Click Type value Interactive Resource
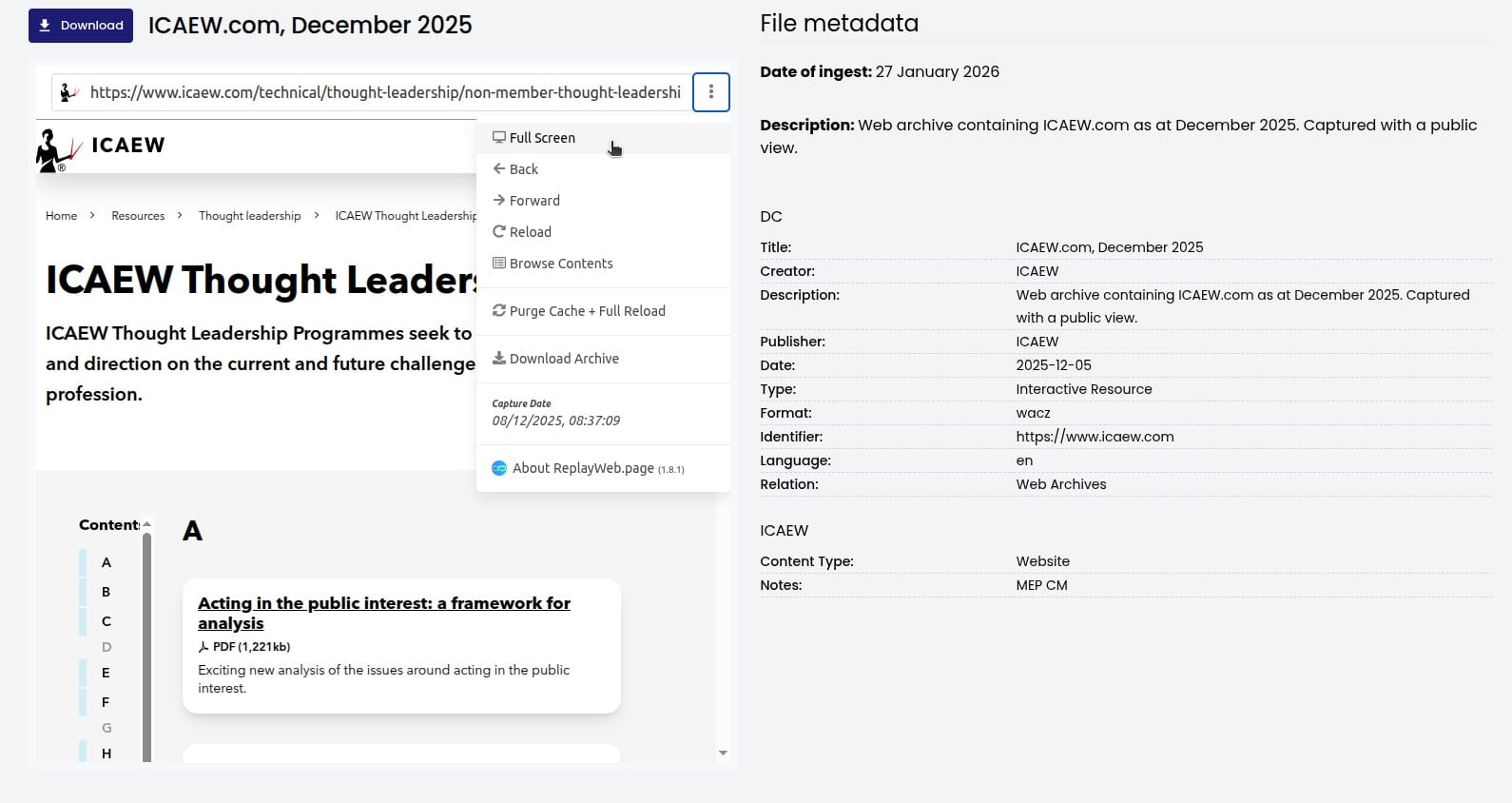 [x=1084, y=389]
